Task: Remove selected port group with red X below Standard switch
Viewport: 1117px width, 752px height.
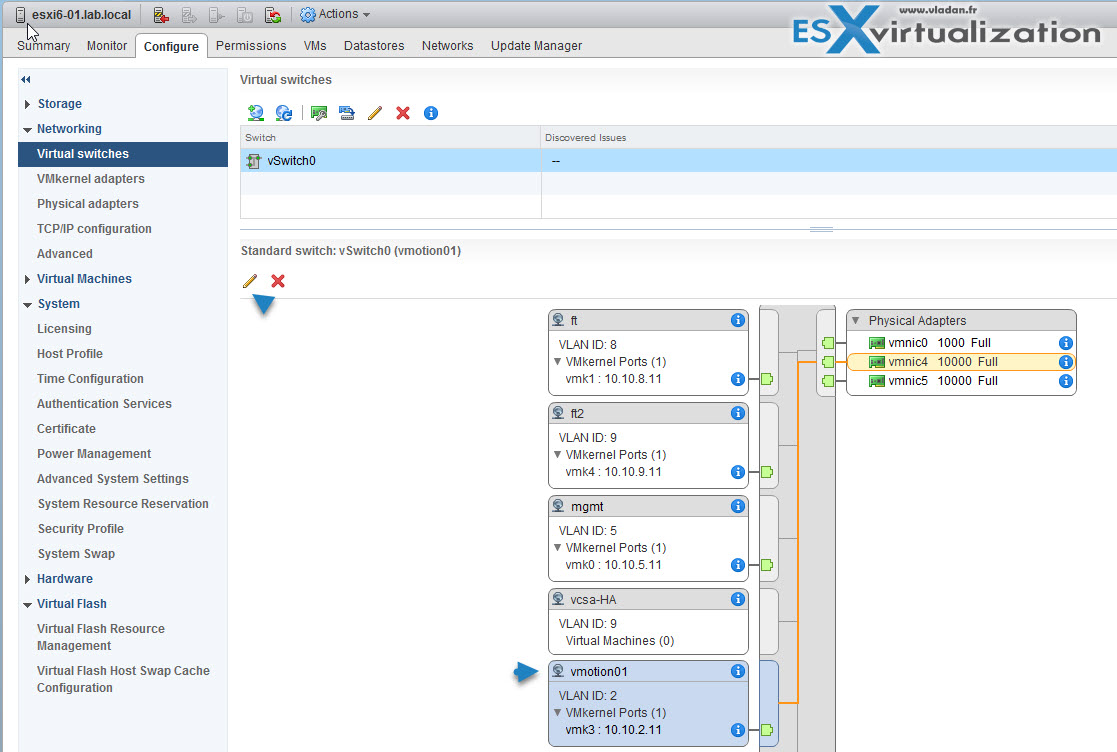Action: [278, 281]
